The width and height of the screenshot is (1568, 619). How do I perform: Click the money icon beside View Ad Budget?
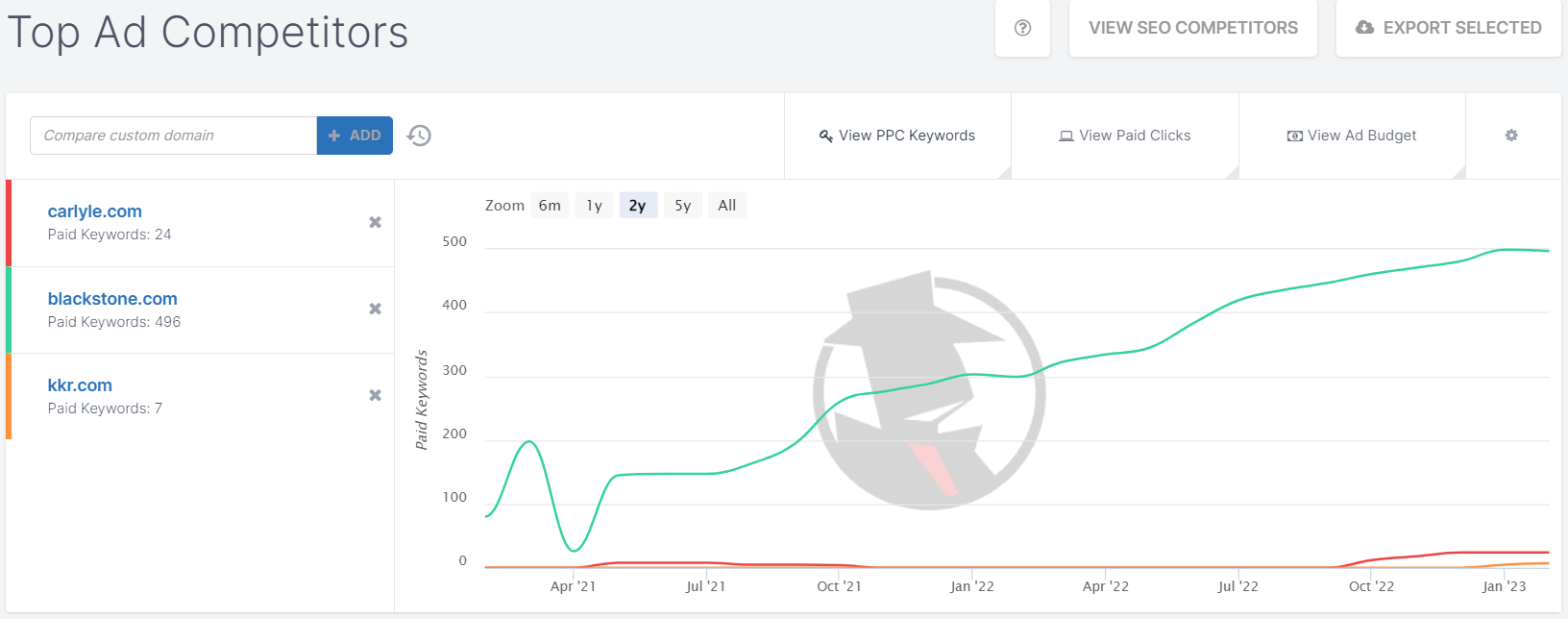pyautogui.click(x=1294, y=136)
